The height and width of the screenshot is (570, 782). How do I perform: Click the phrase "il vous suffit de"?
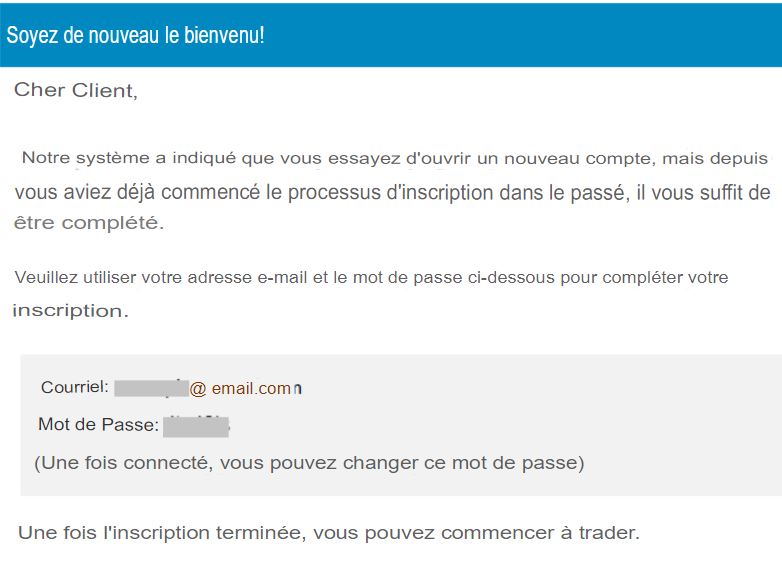pos(704,192)
